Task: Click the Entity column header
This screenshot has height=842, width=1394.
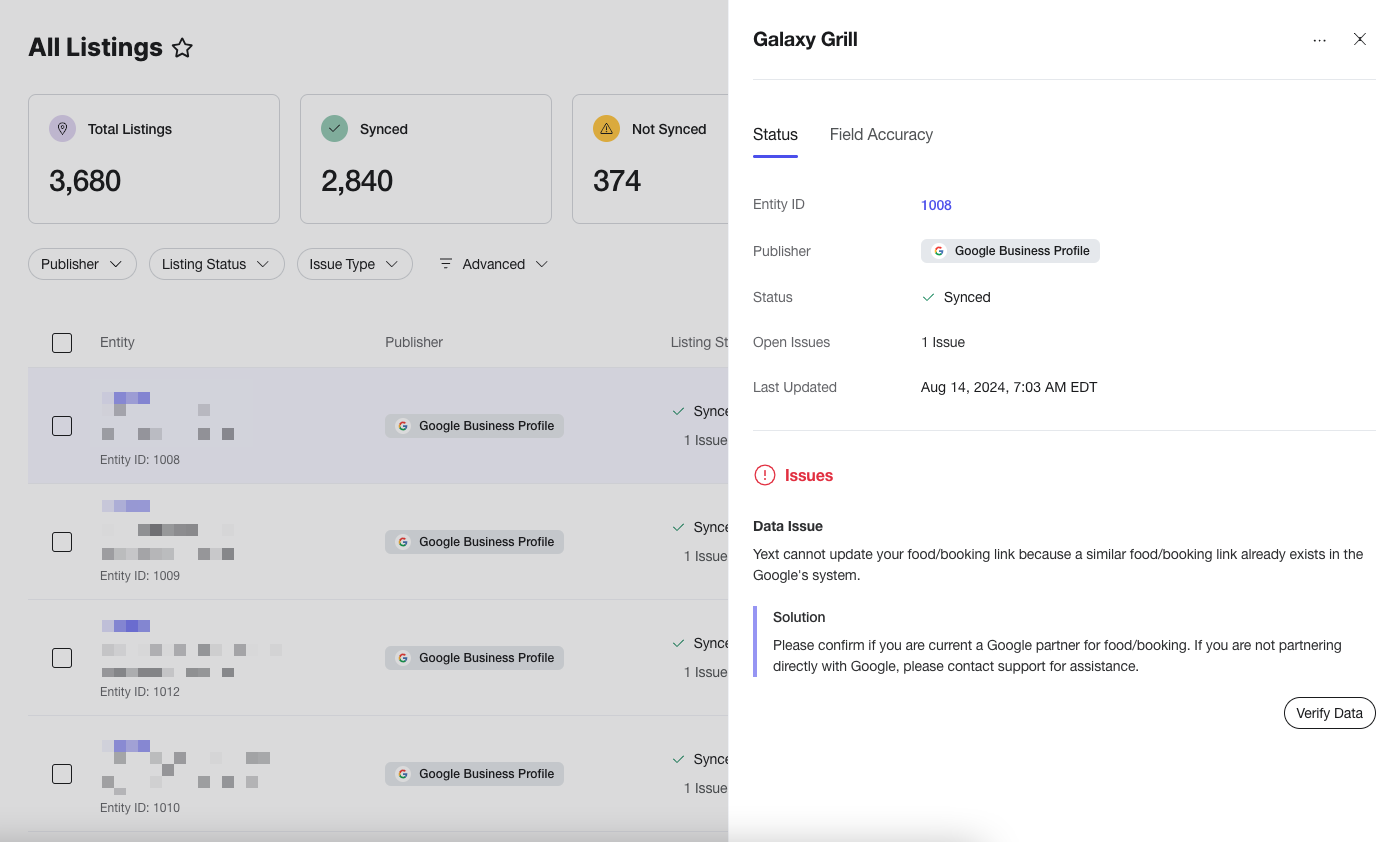Action: pyautogui.click(x=117, y=342)
